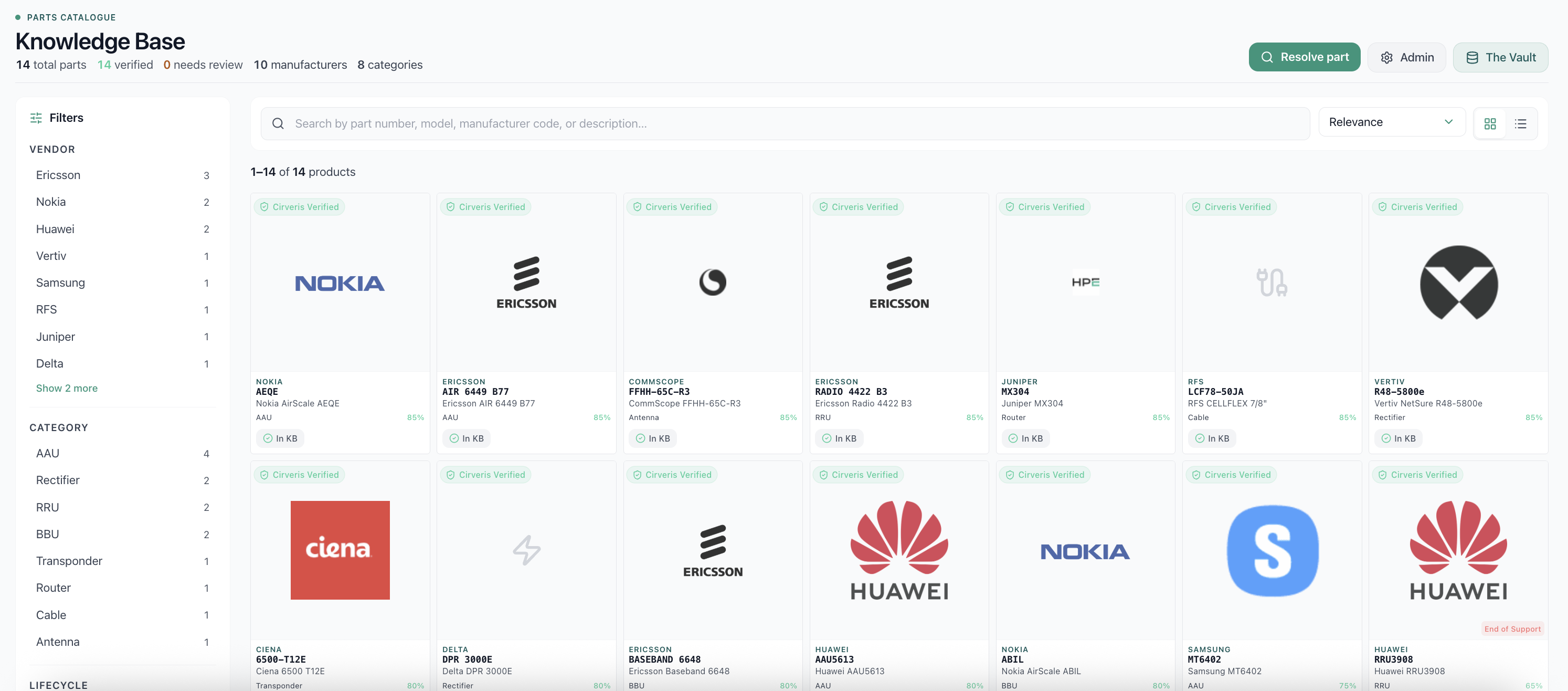1568x691 pixels.
Task: Click the cable placeholder icon for LCF78-50JA
Action: tap(1272, 282)
